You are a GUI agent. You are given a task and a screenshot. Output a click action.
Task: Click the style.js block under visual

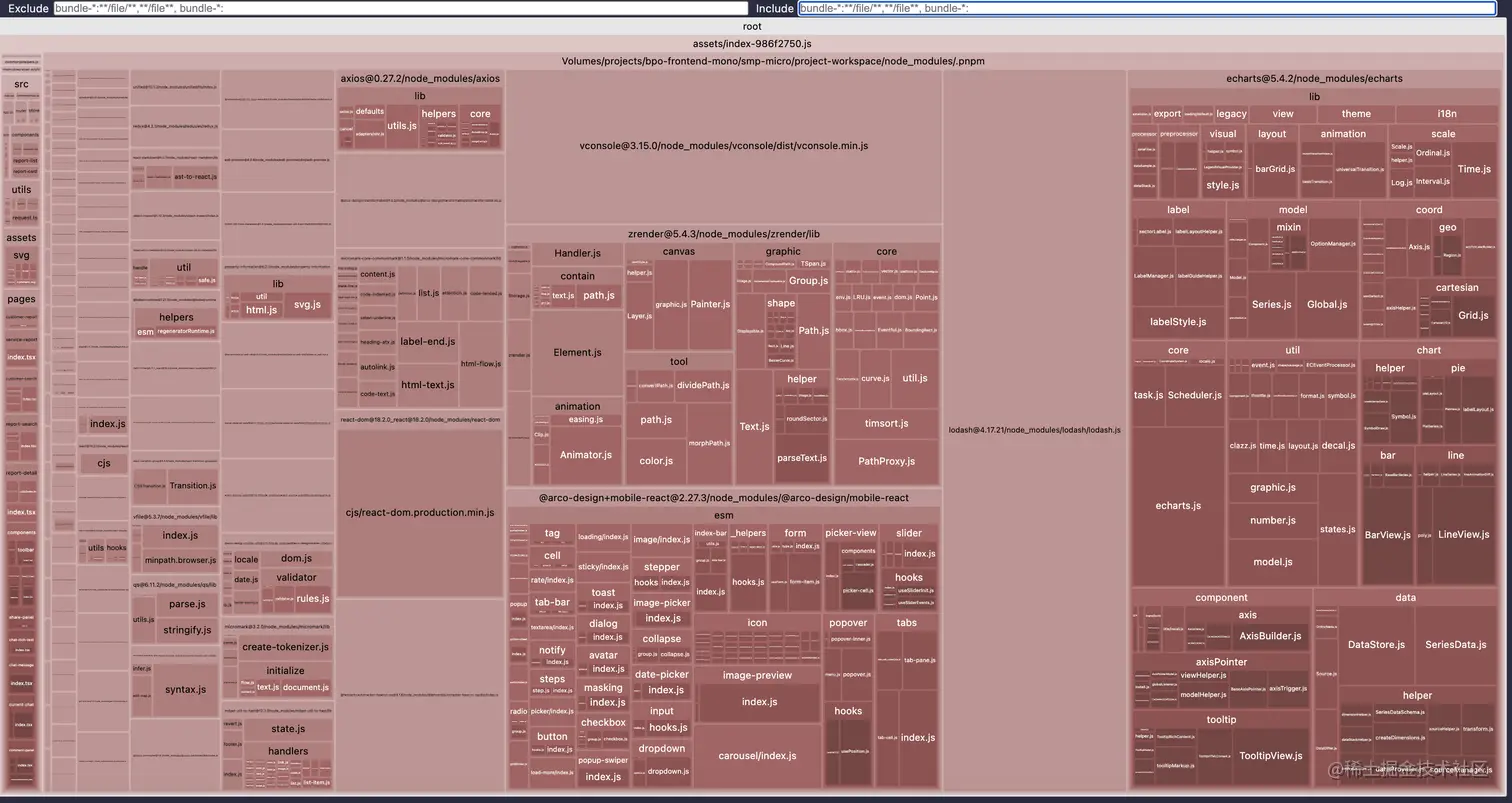[1222, 185]
